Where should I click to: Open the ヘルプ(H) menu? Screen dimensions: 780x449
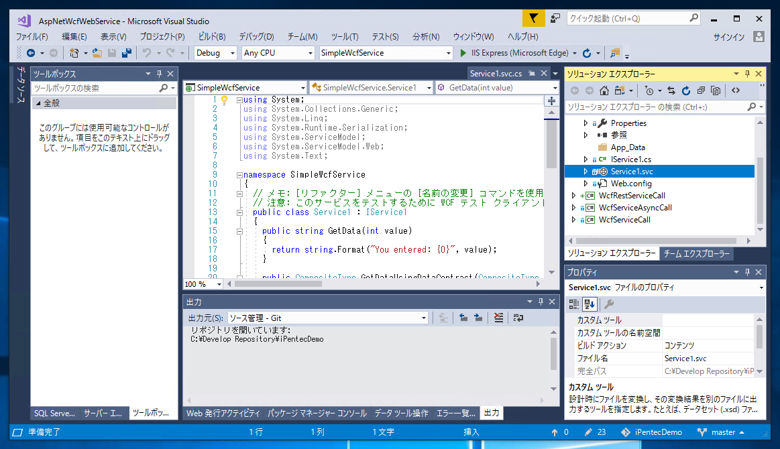pyautogui.click(x=522, y=37)
